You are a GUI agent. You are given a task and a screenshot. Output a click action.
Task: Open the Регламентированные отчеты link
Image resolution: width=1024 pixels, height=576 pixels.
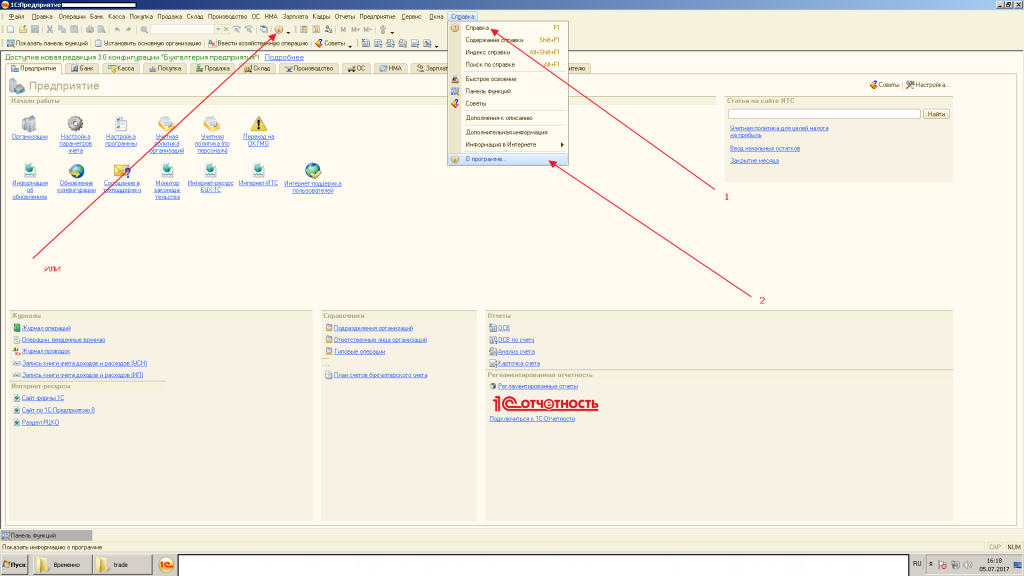pos(538,387)
